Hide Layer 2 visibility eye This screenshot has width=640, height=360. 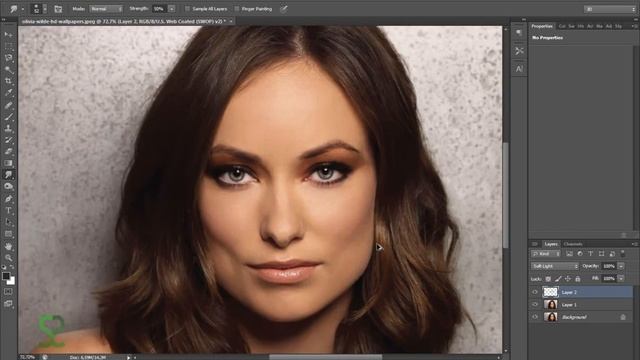[x=535, y=292]
